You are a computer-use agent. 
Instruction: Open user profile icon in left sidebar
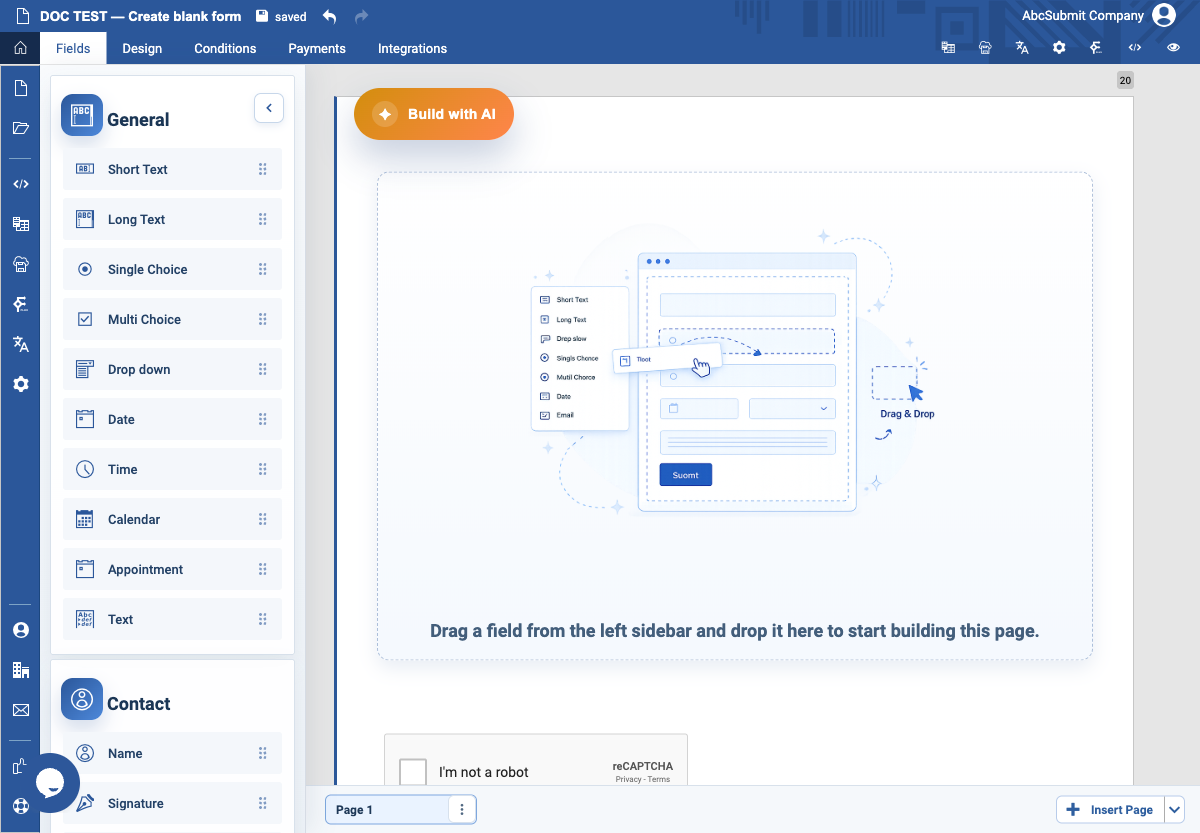(20, 630)
